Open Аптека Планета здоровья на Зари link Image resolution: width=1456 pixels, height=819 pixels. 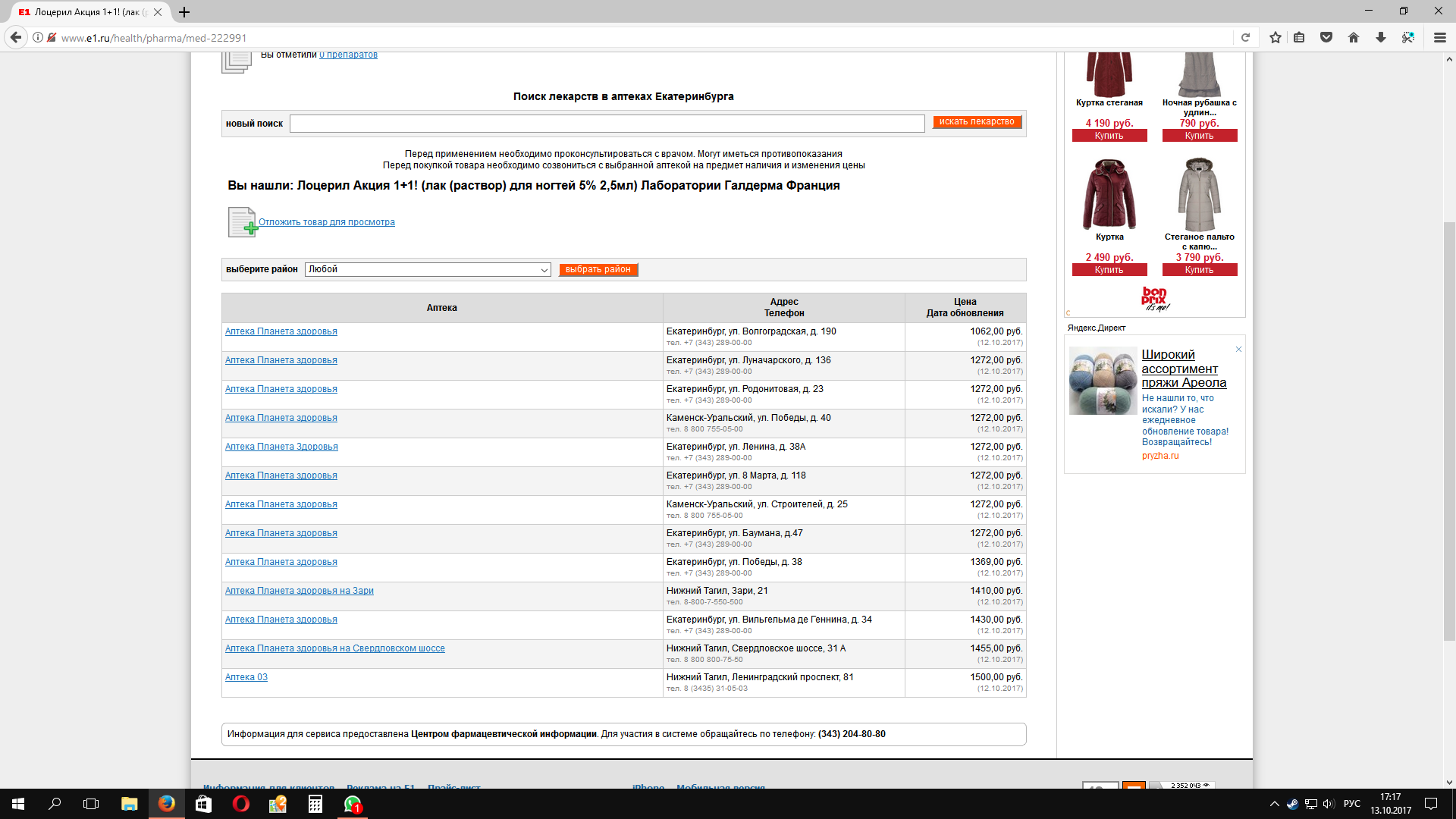(300, 591)
